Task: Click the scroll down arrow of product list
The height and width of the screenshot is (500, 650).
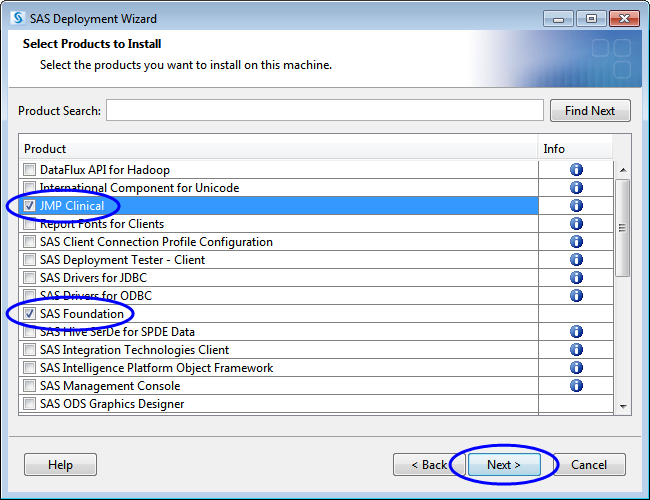Action: click(x=623, y=406)
